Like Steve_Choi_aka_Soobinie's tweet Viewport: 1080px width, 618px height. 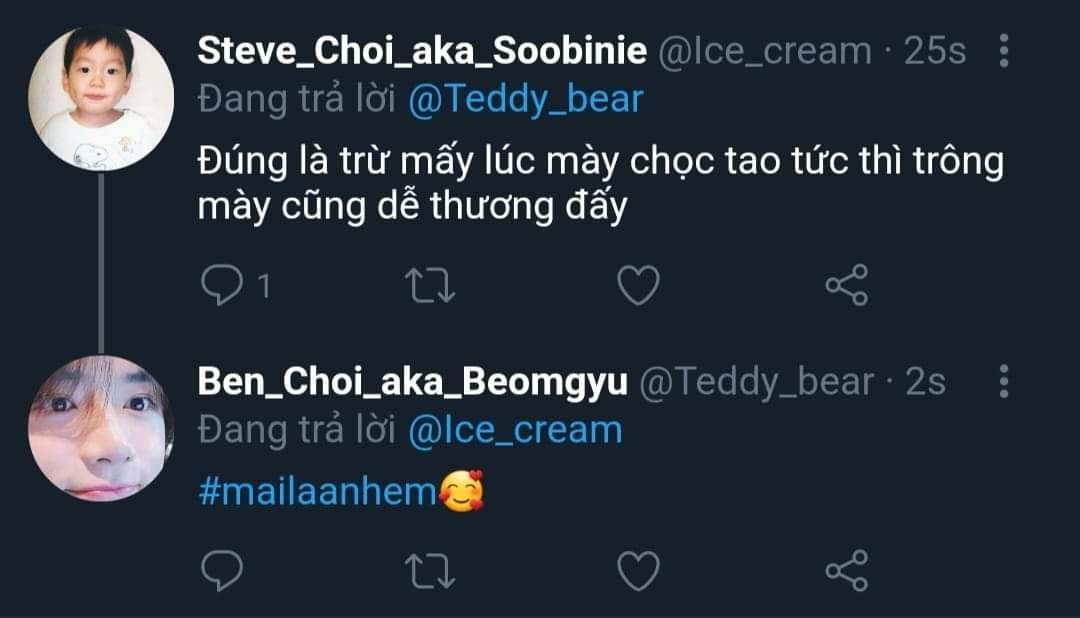tap(638, 287)
